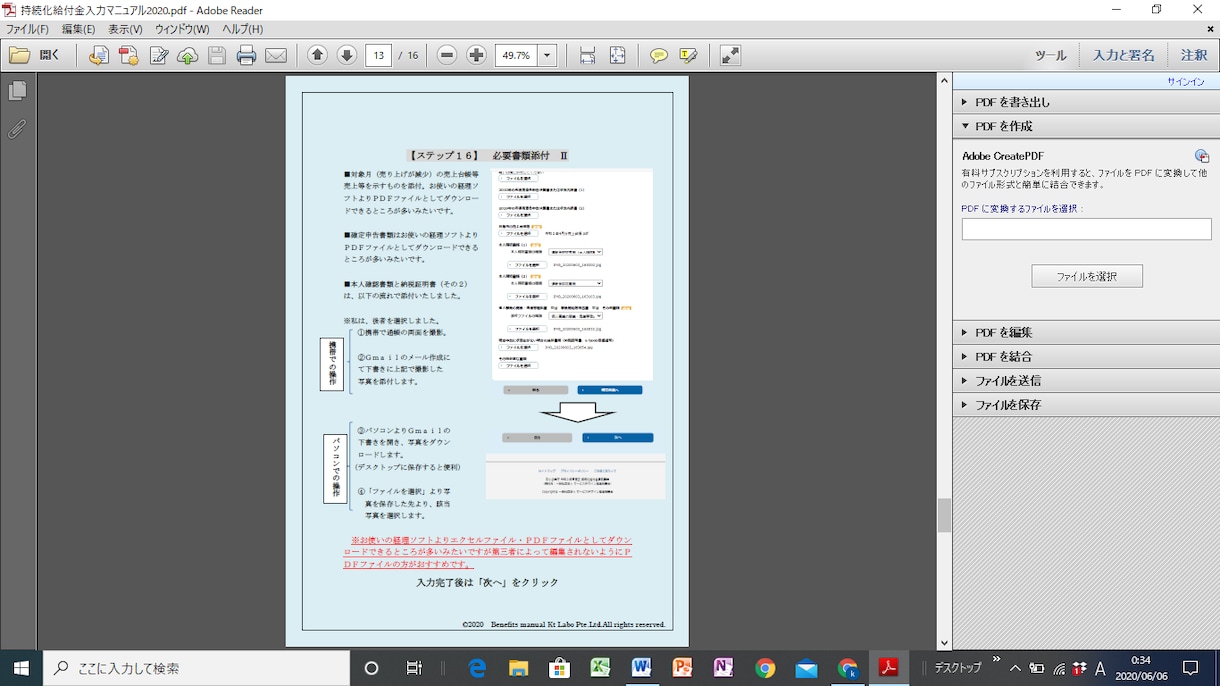Click the fit one full page icon
This screenshot has width=1220, height=686.
[x=617, y=56]
